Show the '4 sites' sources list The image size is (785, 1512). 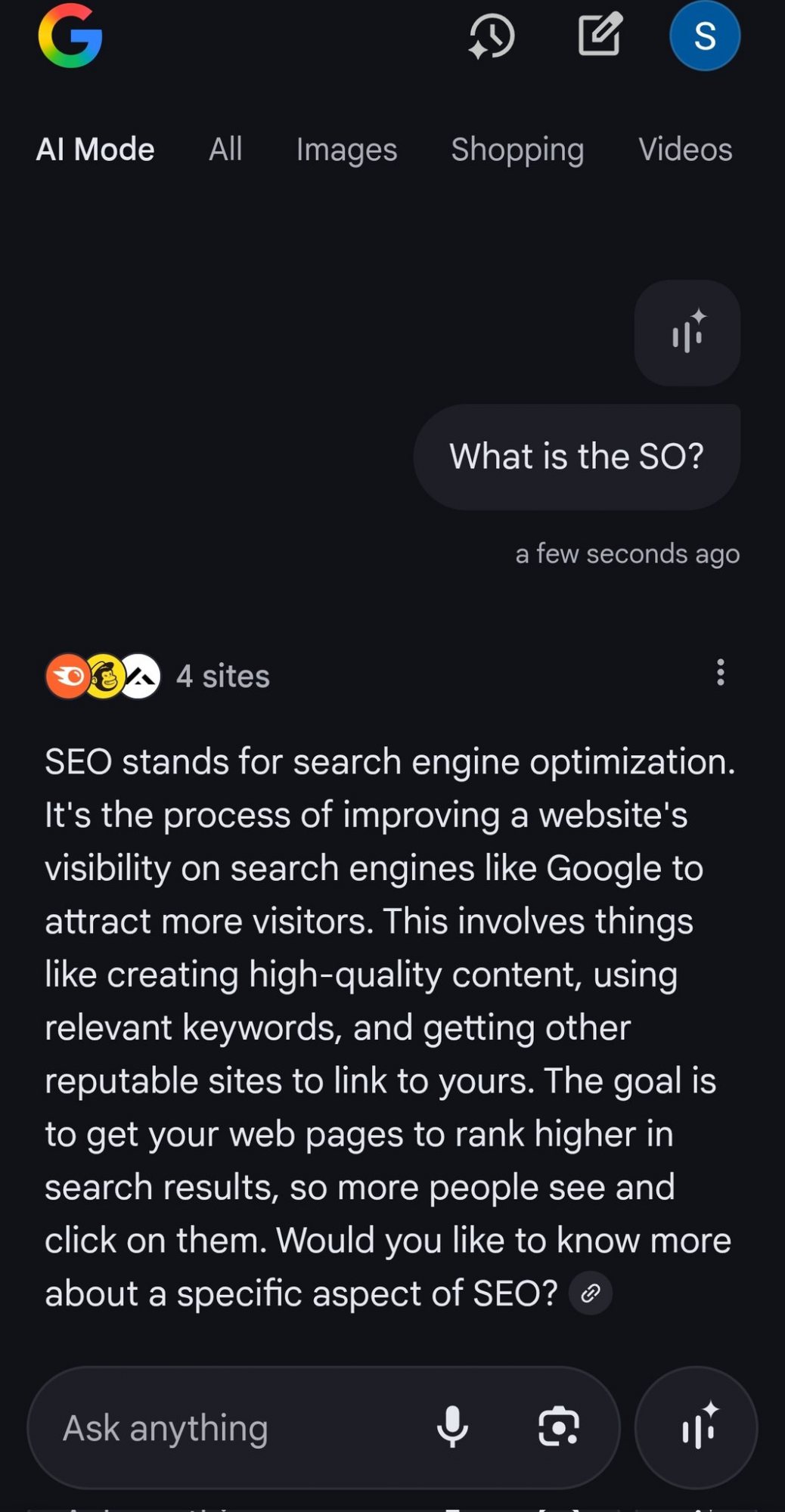coord(222,676)
